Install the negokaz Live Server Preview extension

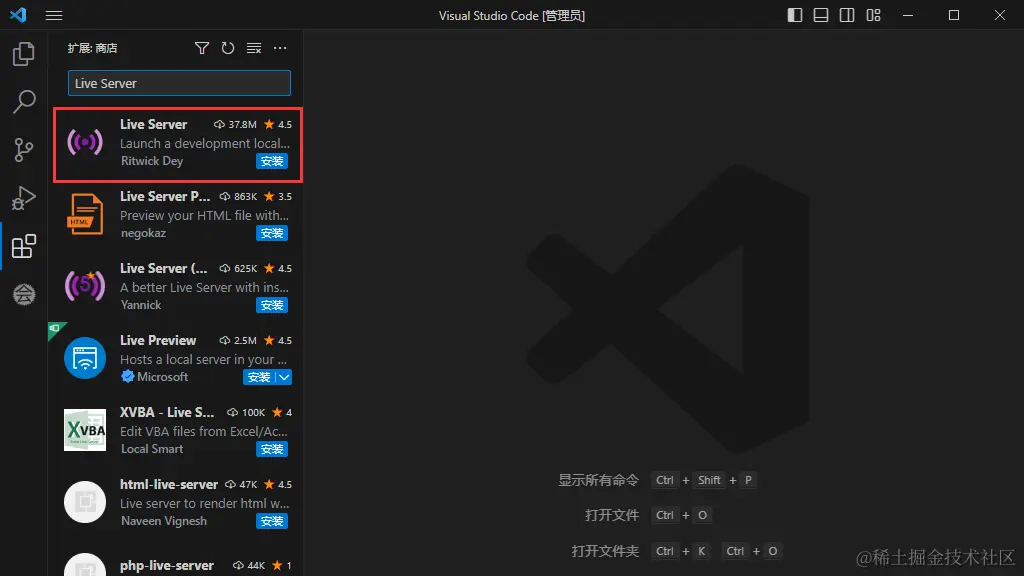pos(272,233)
